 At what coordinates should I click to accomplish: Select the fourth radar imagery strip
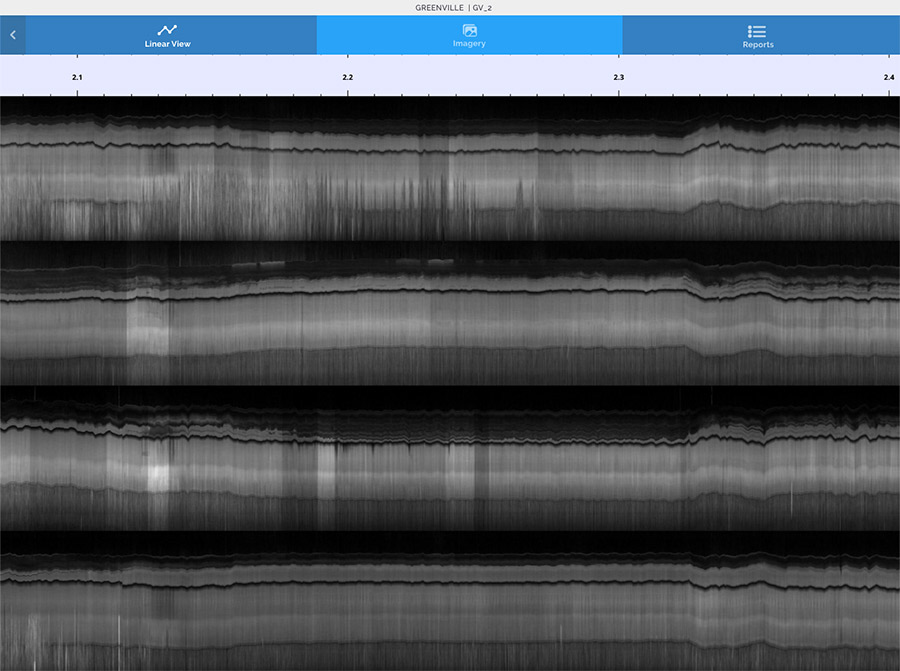coord(450,601)
